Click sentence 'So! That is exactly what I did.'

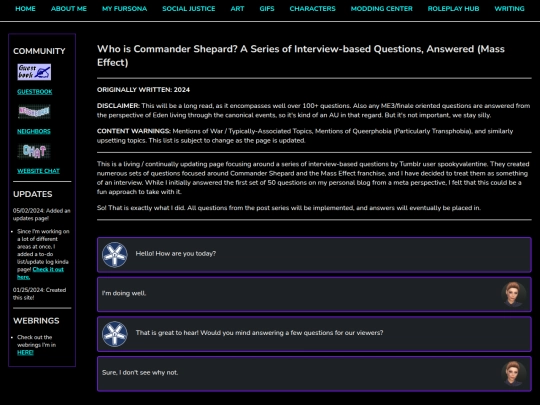pos(141,208)
